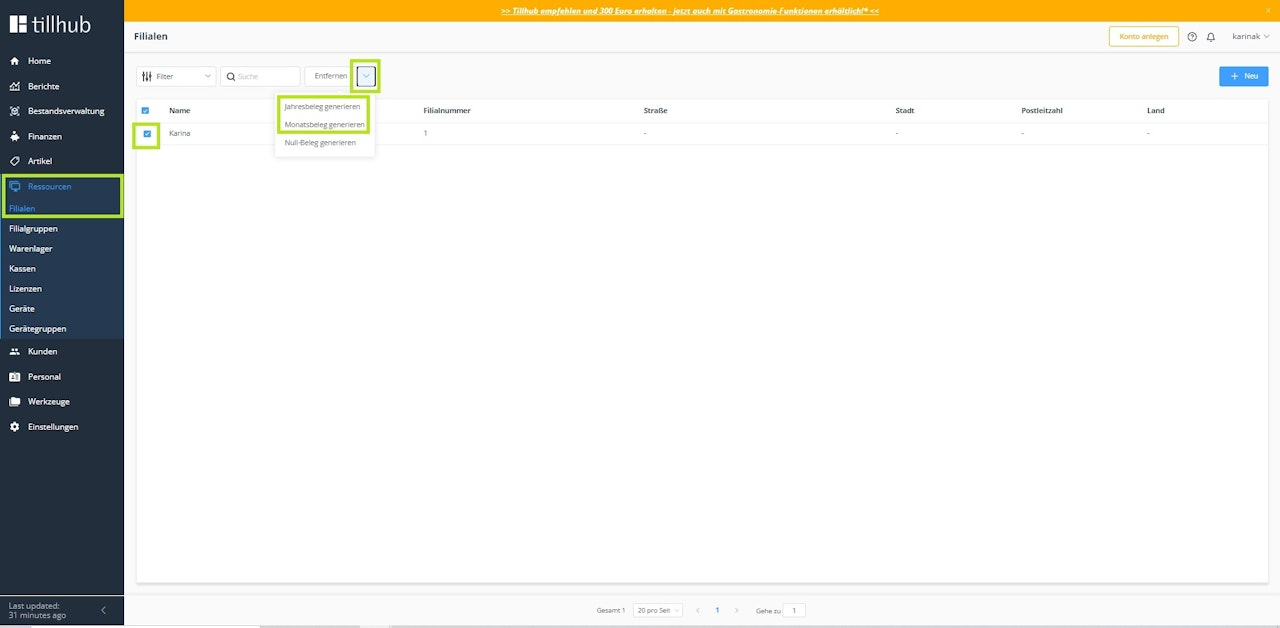Image resolution: width=1280 pixels, height=628 pixels.
Task: Click the tillhub logo
Action: pos(50,23)
